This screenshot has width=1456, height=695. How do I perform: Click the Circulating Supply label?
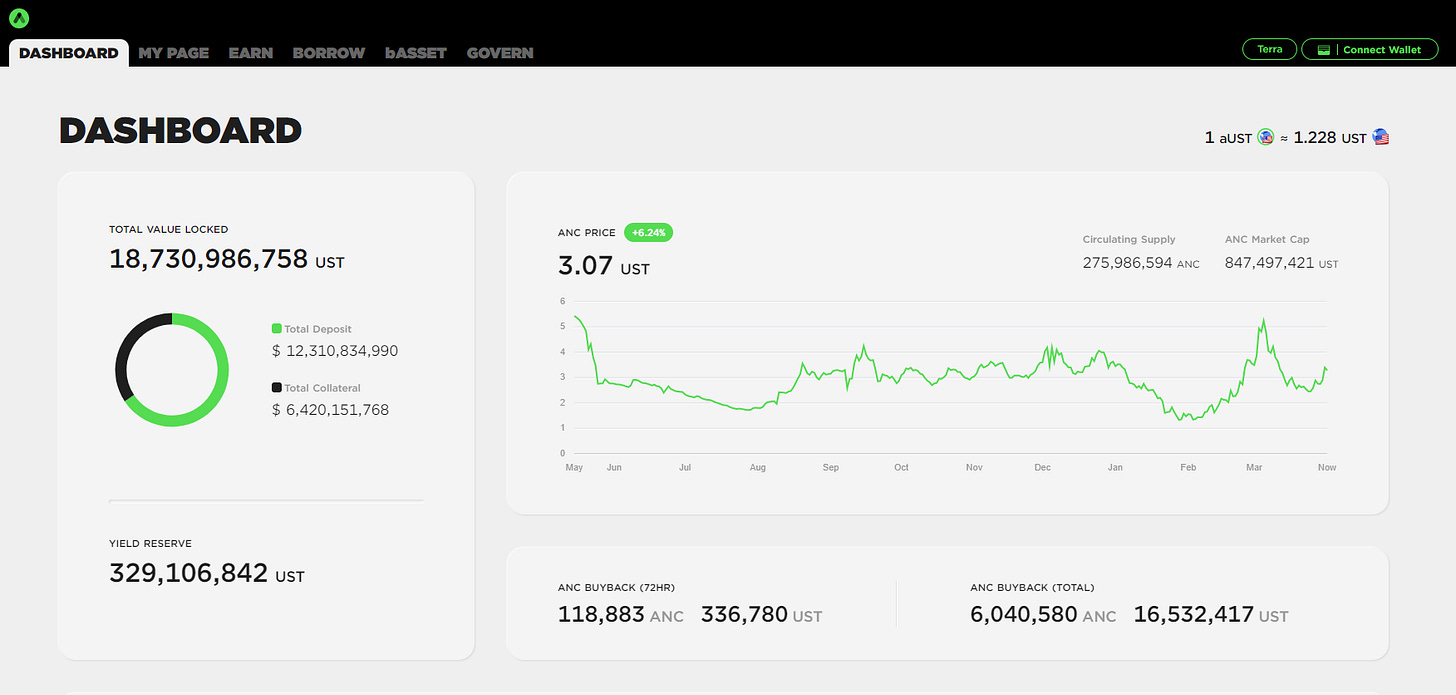click(x=1129, y=240)
